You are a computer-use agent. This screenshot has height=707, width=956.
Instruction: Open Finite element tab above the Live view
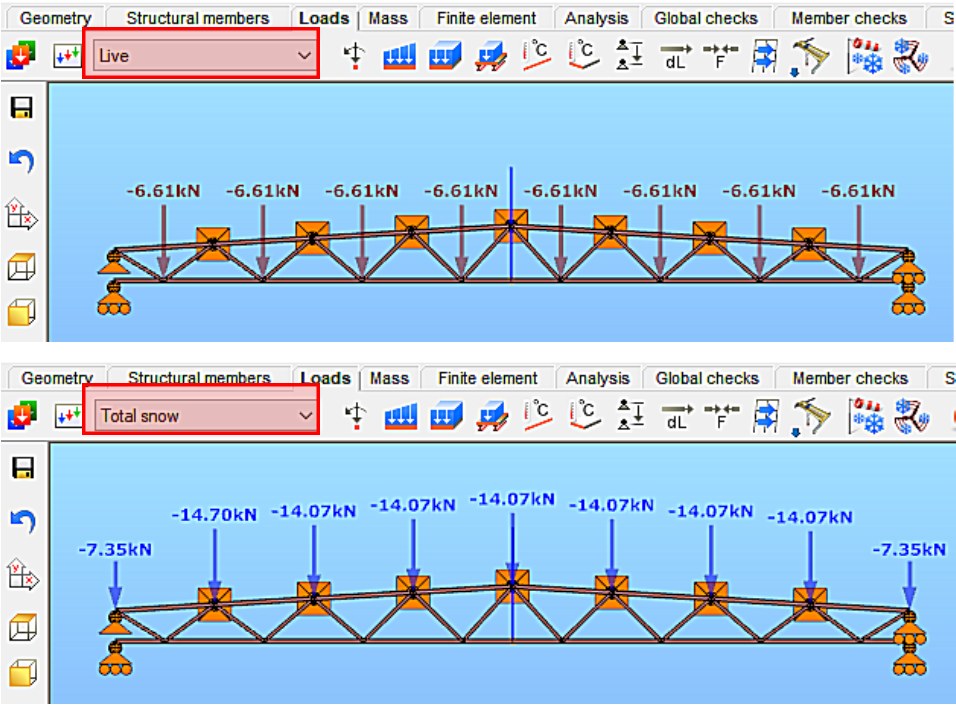[487, 18]
